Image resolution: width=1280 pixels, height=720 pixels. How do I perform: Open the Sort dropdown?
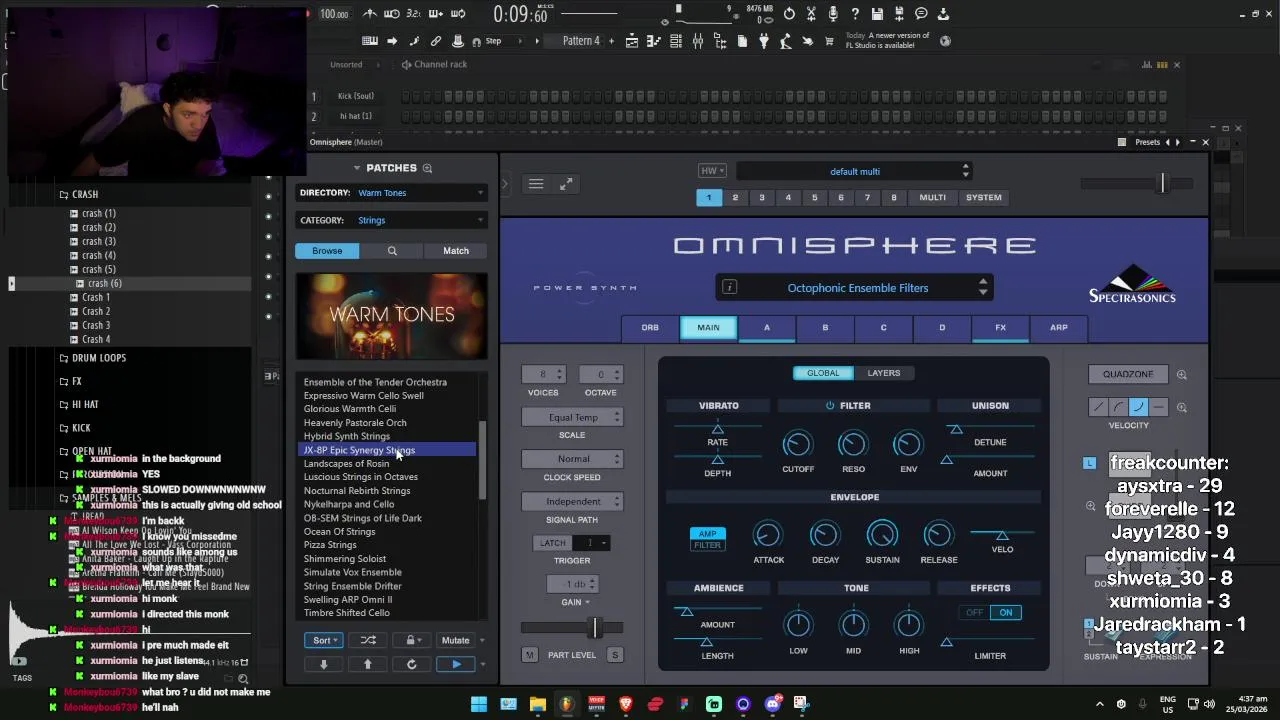point(323,640)
